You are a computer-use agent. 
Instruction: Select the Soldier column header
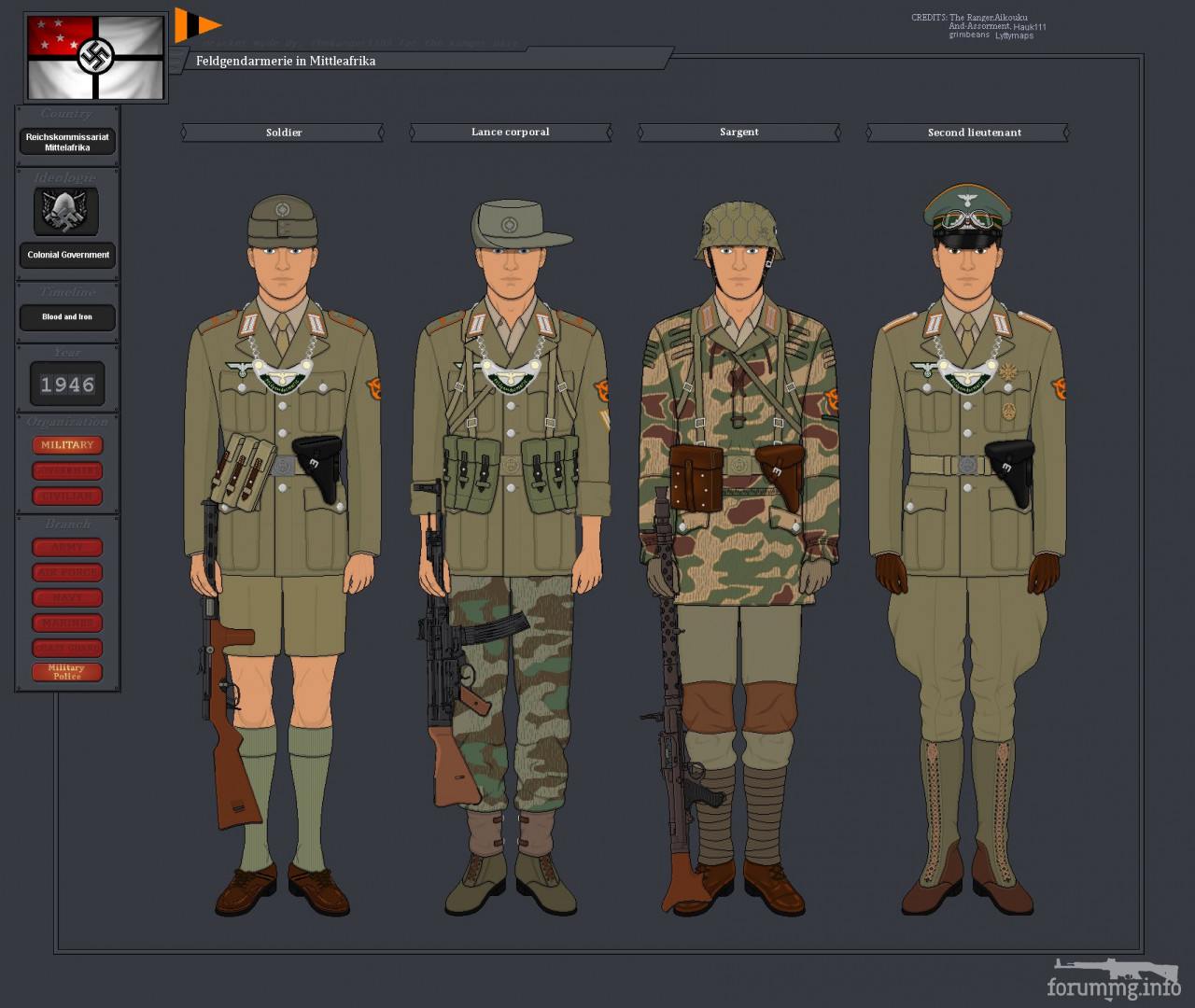(283, 133)
